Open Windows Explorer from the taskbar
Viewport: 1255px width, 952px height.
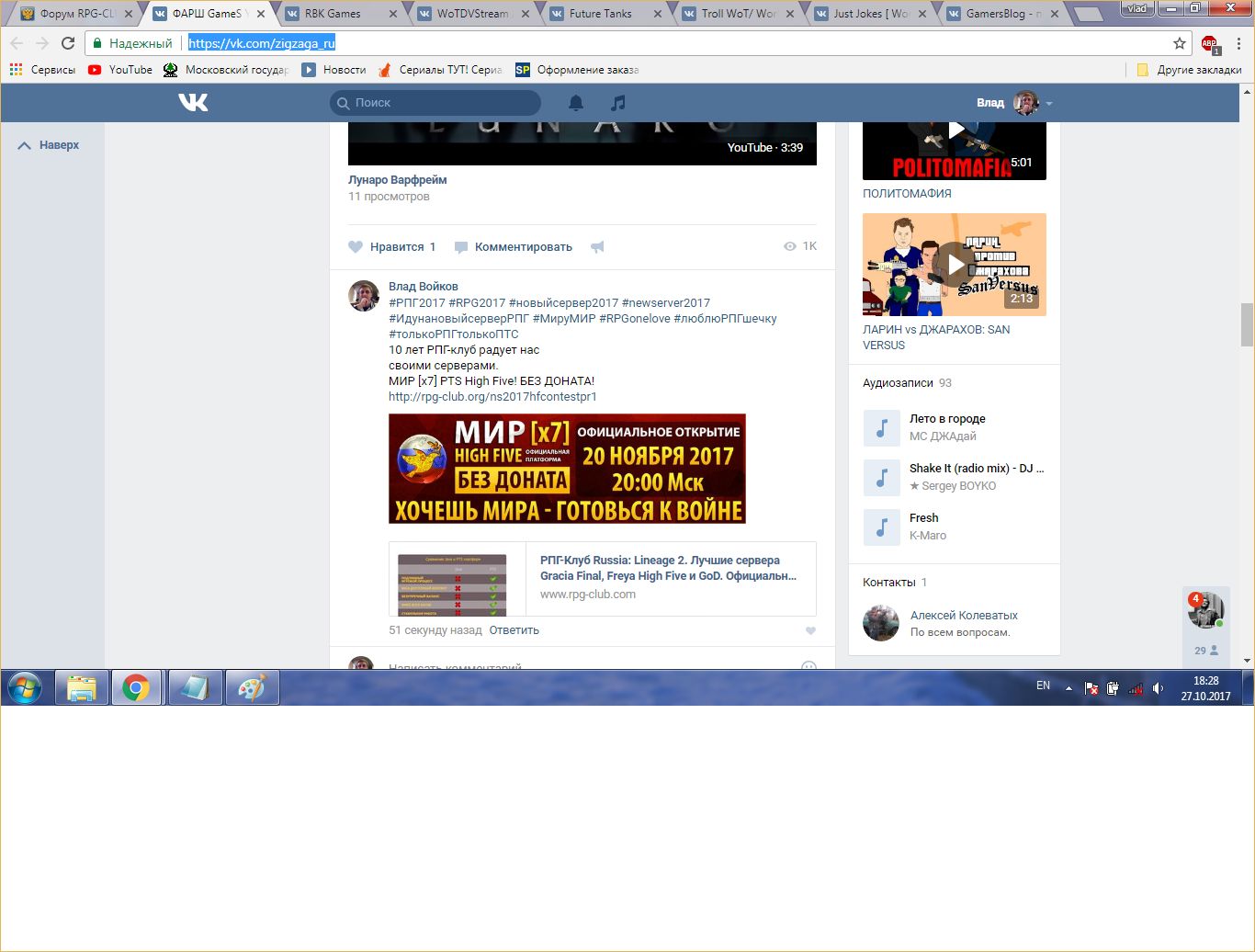(x=82, y=687)
